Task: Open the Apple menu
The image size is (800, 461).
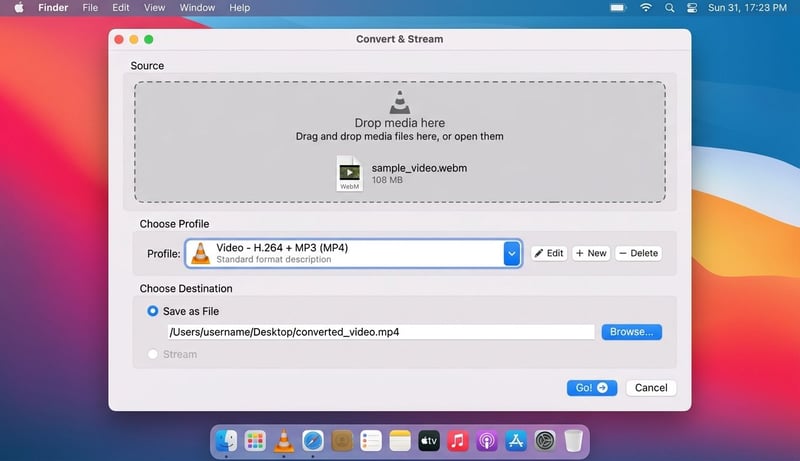Action: pos(19,8)
